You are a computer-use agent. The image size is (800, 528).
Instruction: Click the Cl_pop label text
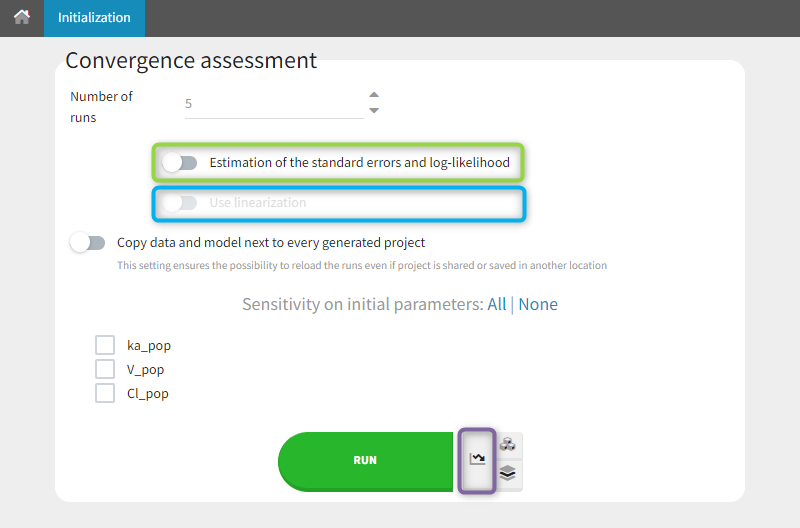point(148,394)
